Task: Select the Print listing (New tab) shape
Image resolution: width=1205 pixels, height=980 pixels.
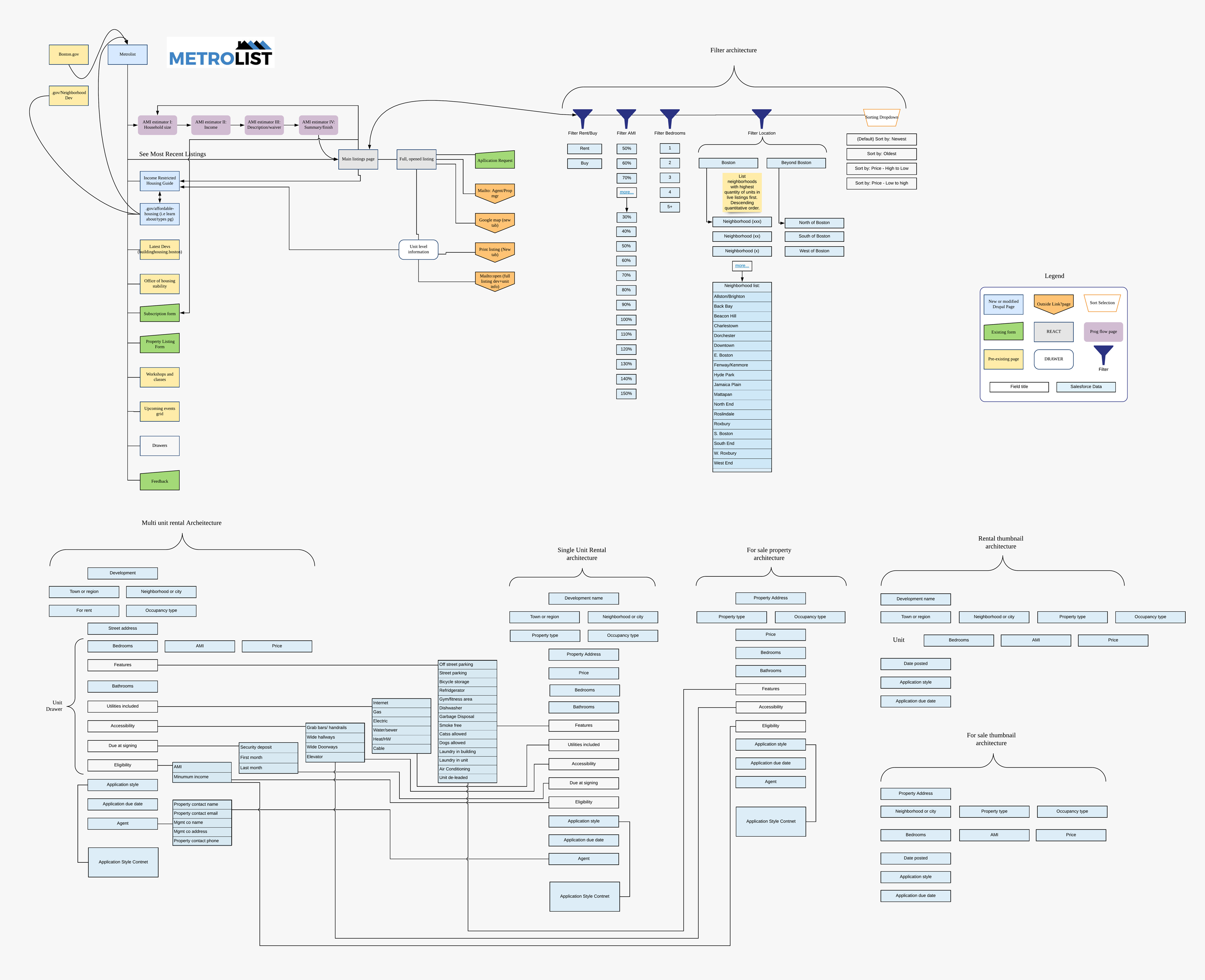Action: (x=494, y=252)
